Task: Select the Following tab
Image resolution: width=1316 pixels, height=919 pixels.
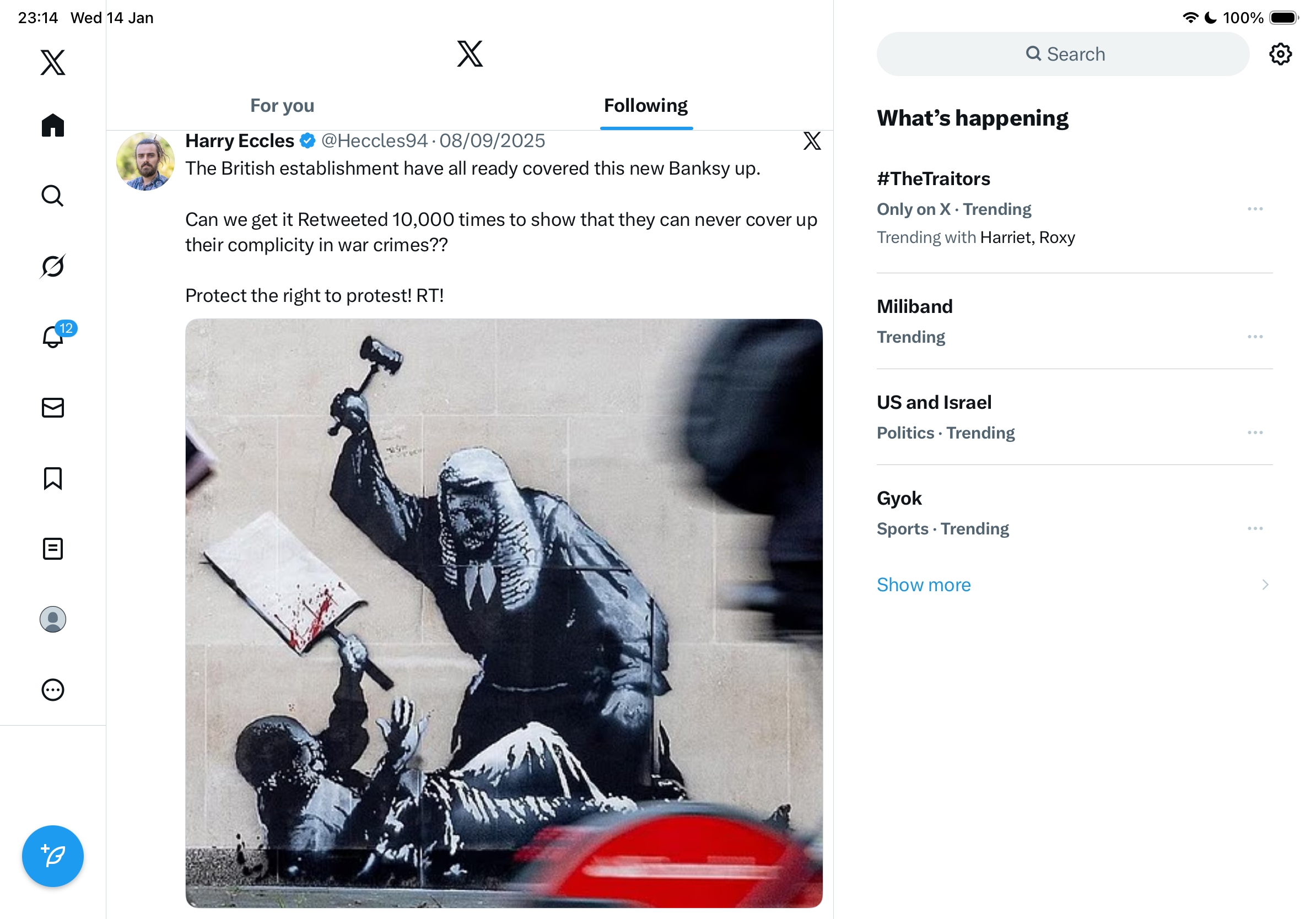Action: [646, 106]
